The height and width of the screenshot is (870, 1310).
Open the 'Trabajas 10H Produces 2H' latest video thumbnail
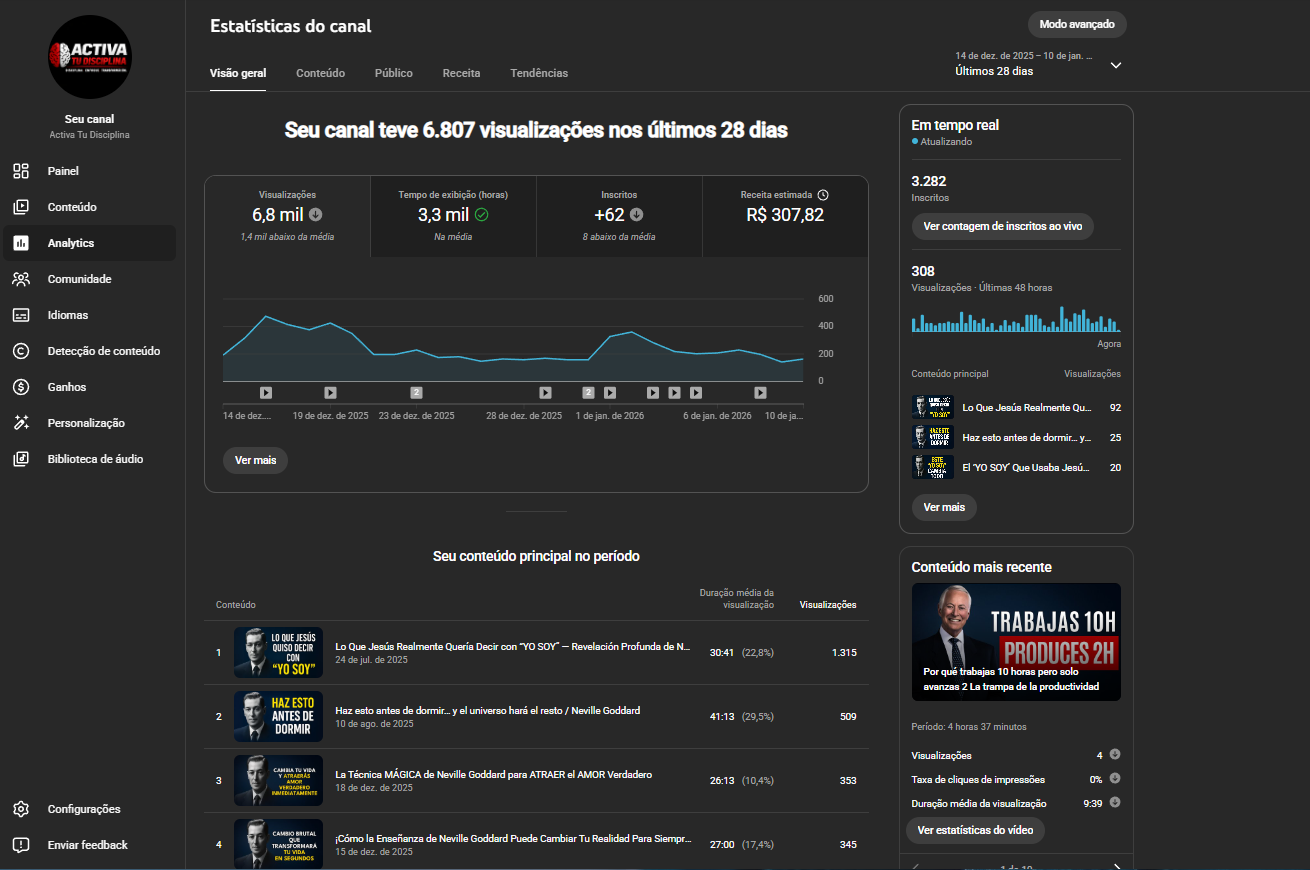click(x=1016, y=642)
